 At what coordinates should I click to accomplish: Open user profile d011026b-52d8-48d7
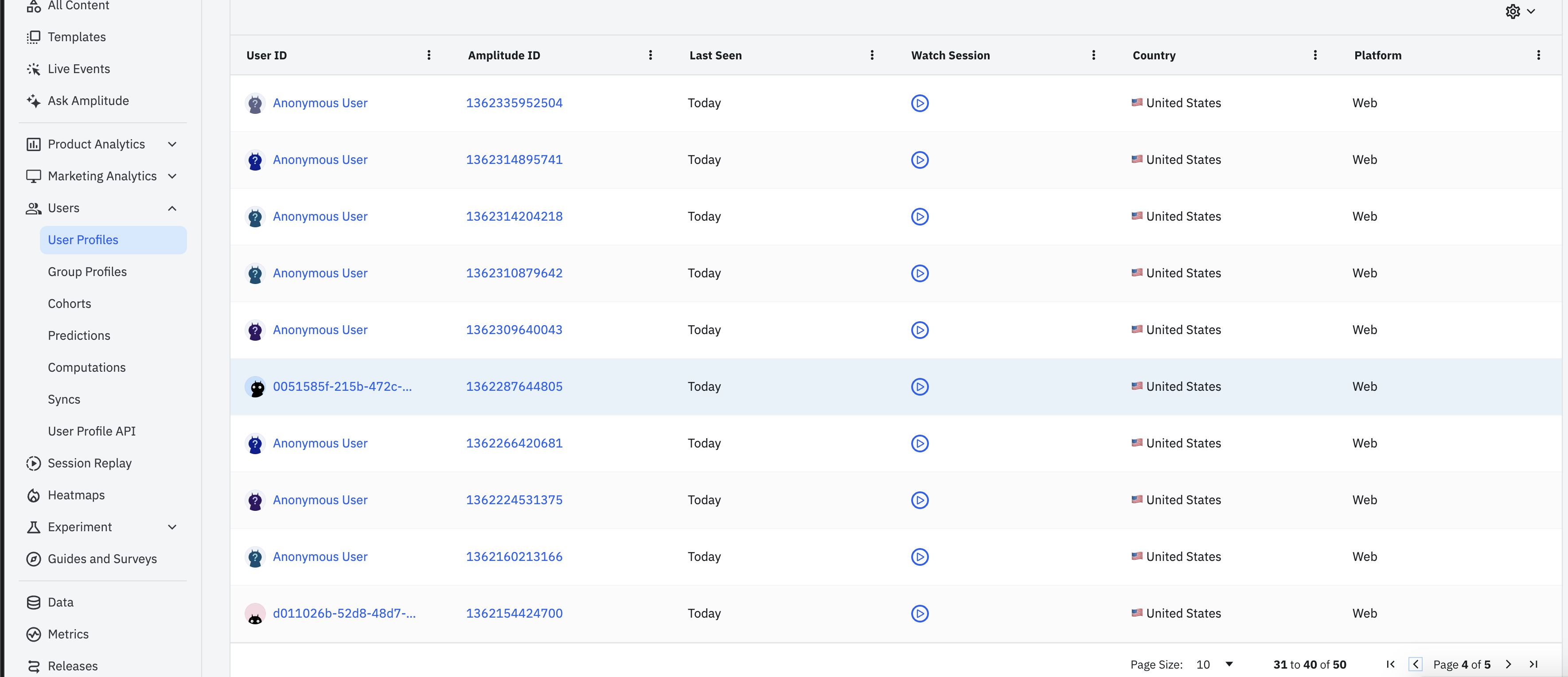coord(344,613)
